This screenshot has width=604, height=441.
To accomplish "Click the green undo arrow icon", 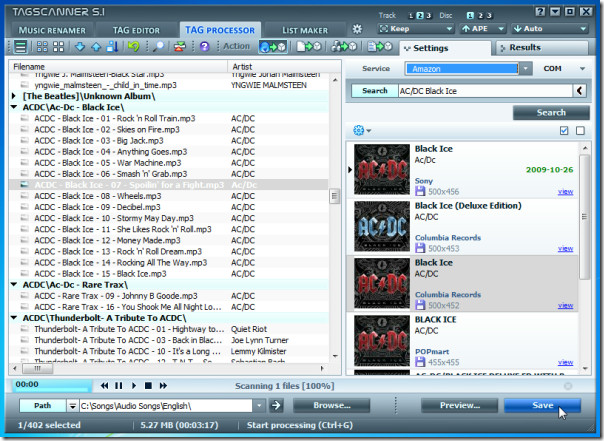I will (134, 47).
